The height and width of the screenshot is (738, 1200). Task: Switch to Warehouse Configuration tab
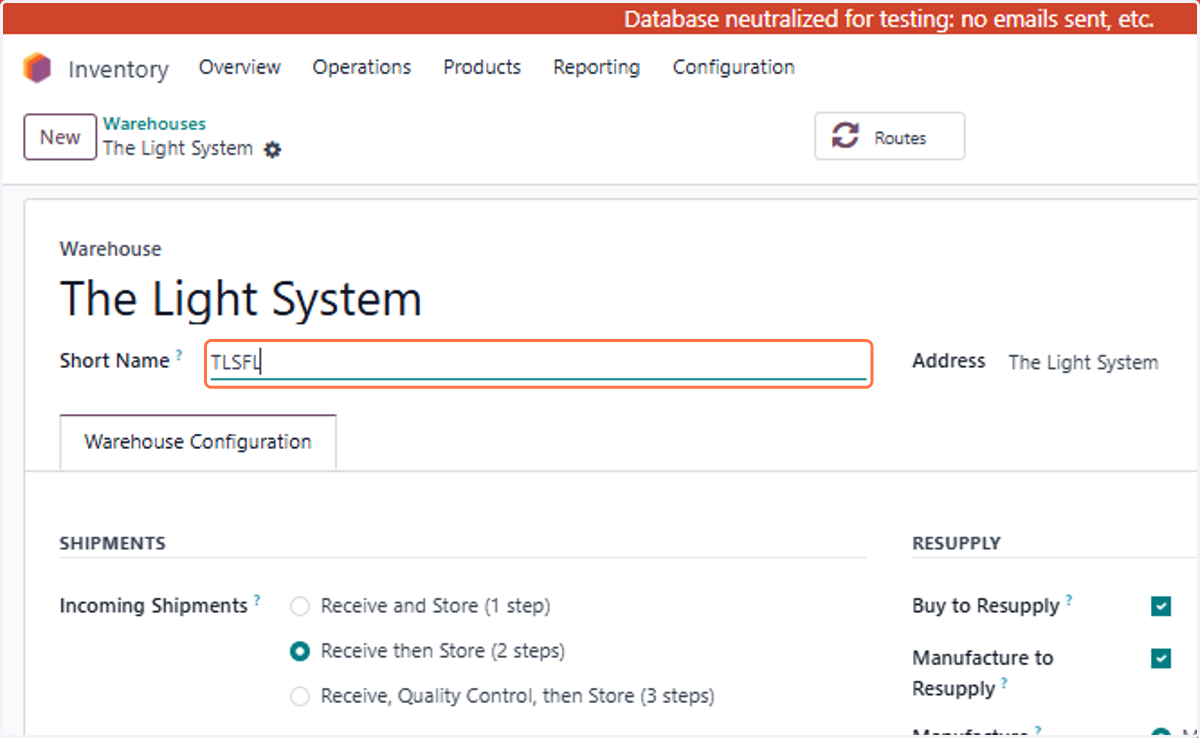pyautogui.click(x=198, y=442)
